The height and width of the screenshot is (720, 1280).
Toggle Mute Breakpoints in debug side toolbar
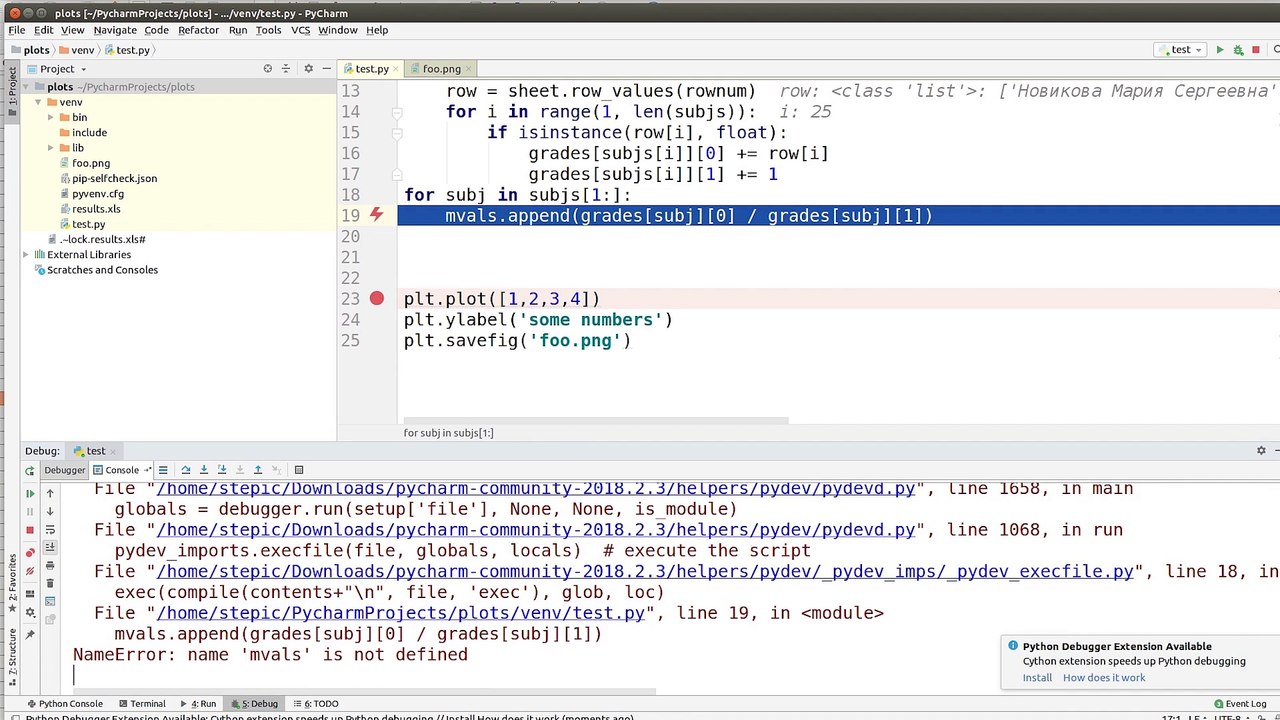(x=30, y=571)
